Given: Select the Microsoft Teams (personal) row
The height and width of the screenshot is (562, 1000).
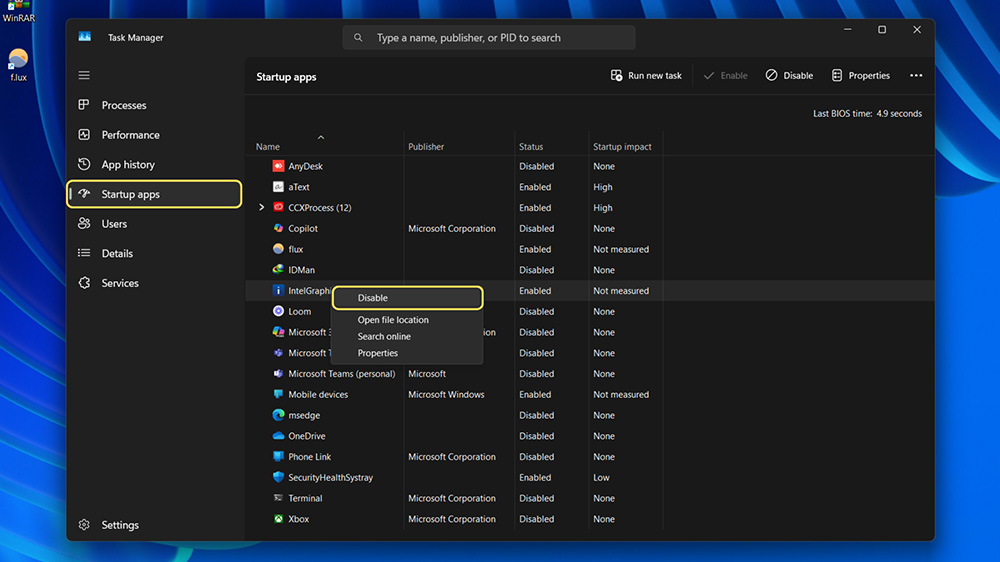Looking at the screenshot, I should click(590, 373).
